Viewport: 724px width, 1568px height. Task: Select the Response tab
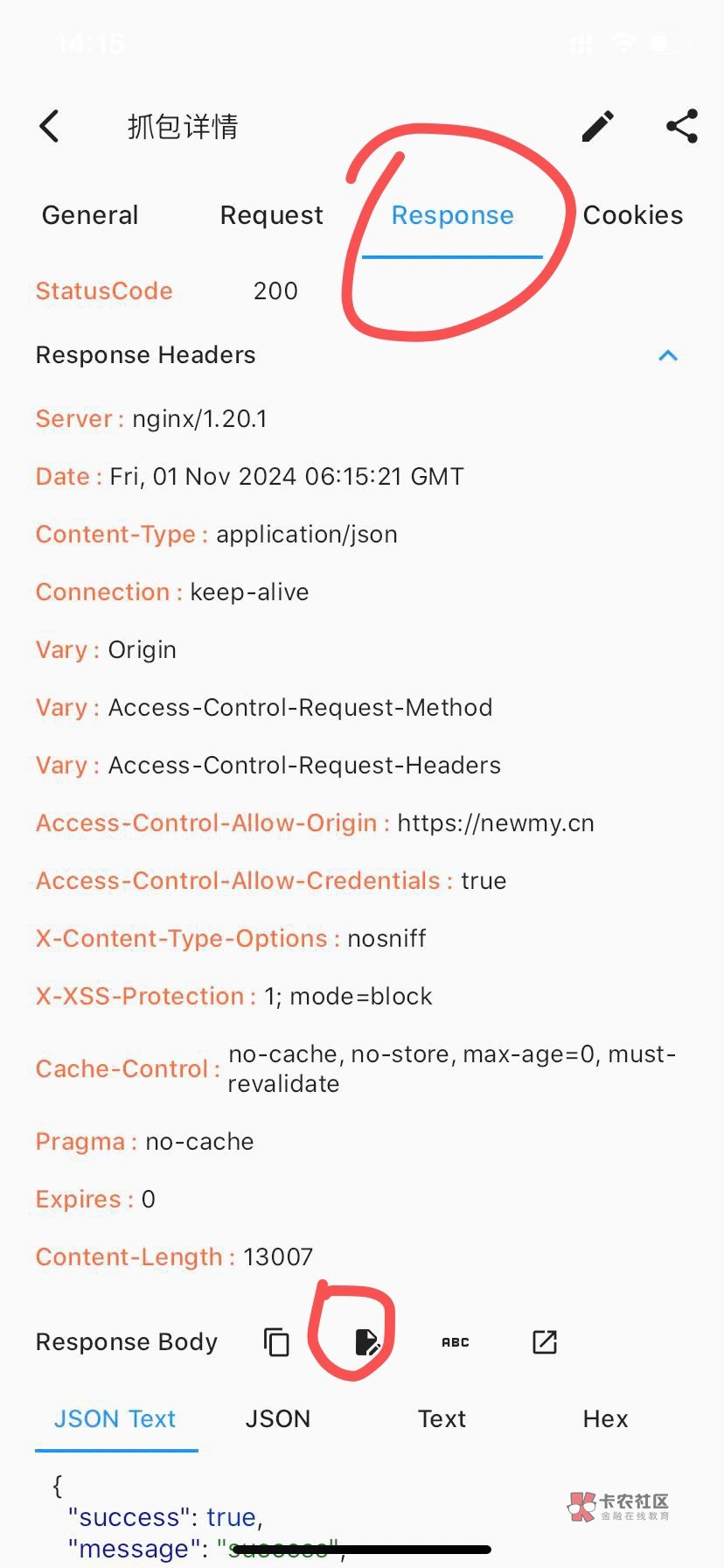tap(452, 215)
